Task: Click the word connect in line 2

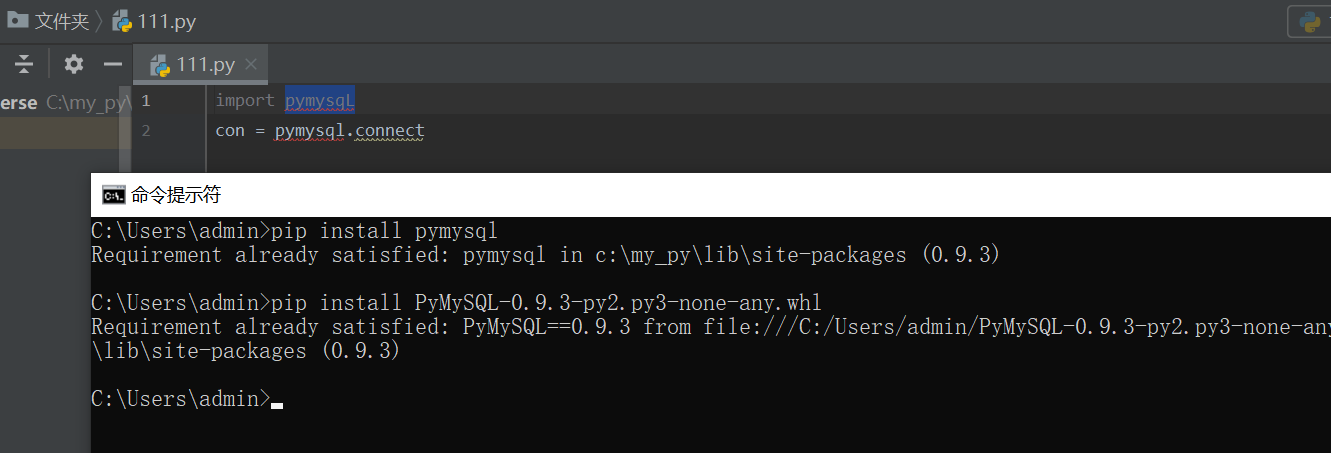Action: click(x=390, y=131)
